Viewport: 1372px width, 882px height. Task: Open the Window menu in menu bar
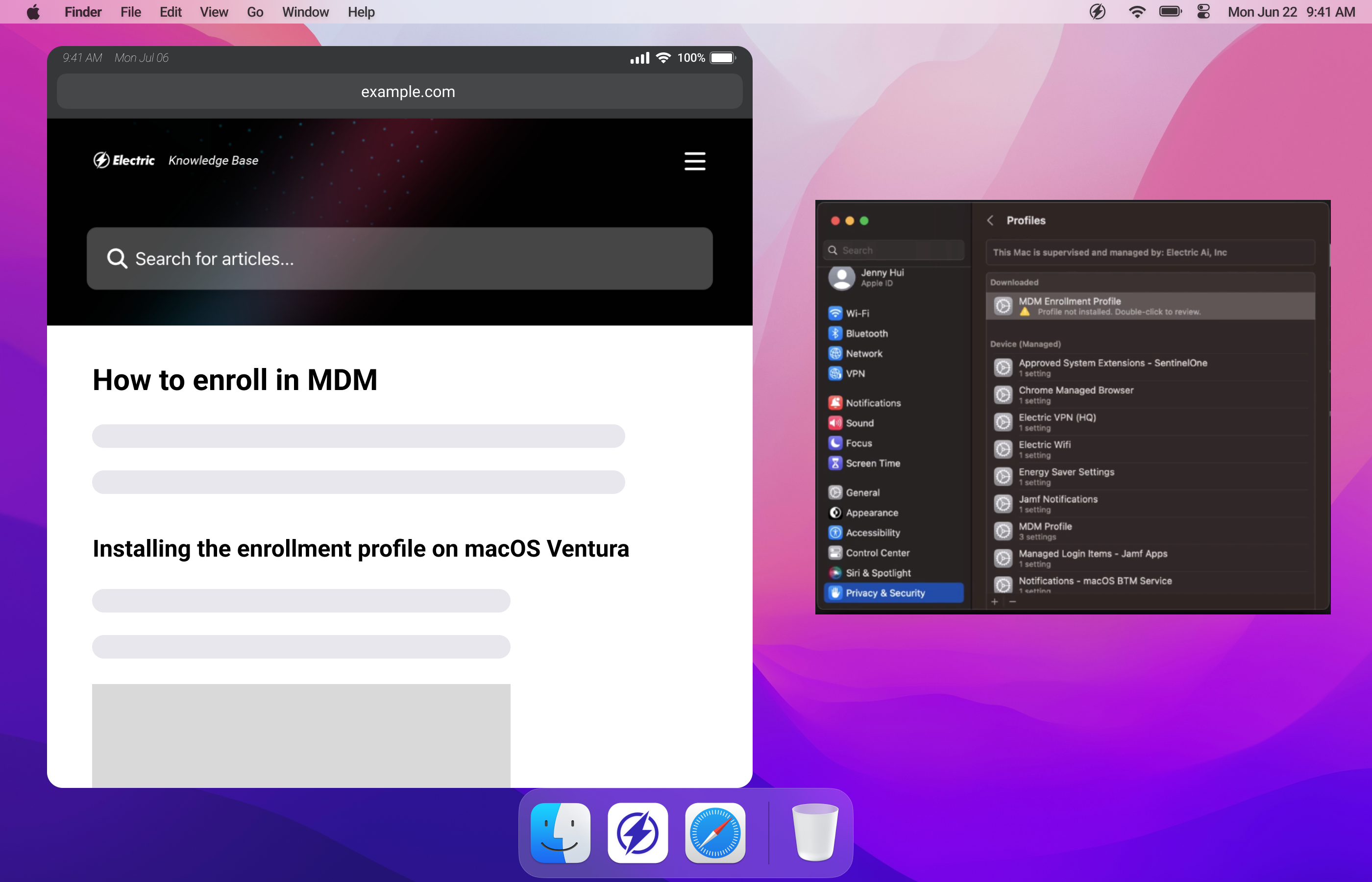pyautogui.click(x=305, y=12)
